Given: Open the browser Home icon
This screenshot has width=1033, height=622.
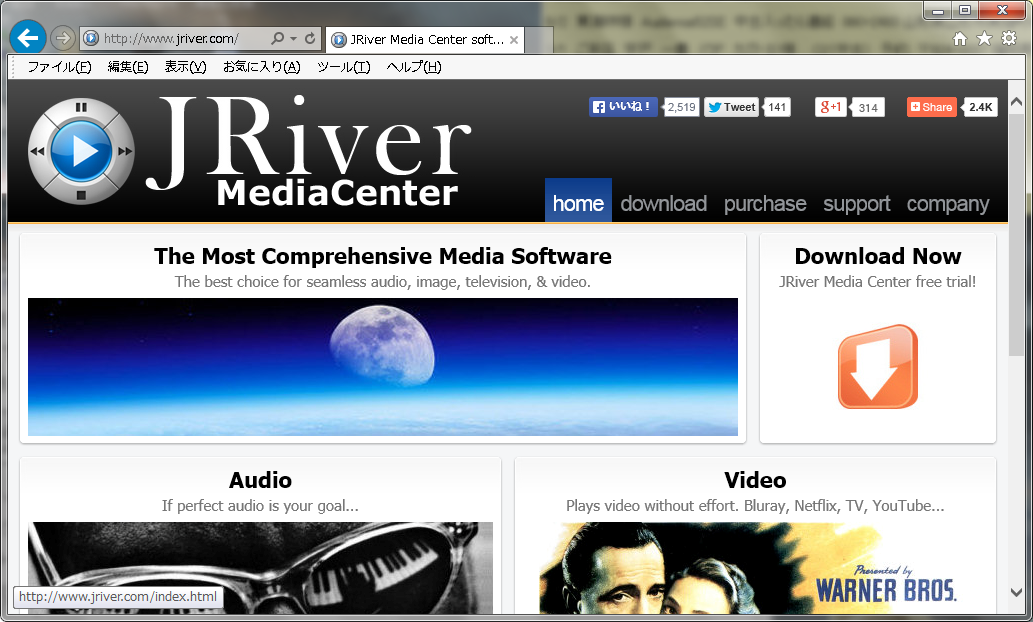Looking at the screenshot, I should [x=960, y=39].
